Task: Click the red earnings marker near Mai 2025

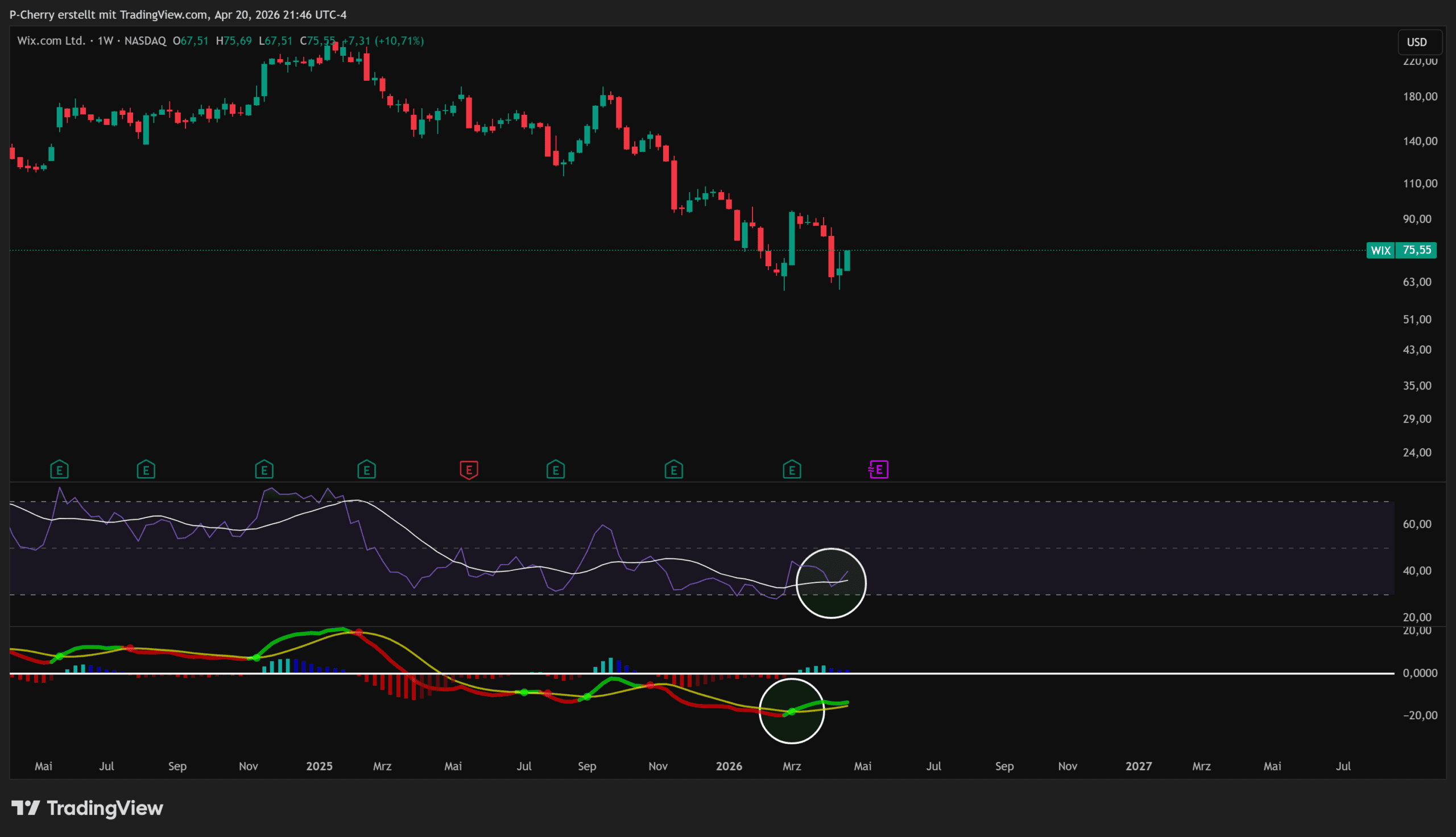Action: click(x=469, y=470)
